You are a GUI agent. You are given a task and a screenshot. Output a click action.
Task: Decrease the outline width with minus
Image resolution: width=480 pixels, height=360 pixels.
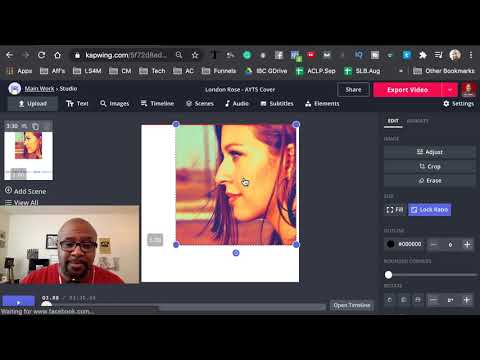click(x=434, y=244)
